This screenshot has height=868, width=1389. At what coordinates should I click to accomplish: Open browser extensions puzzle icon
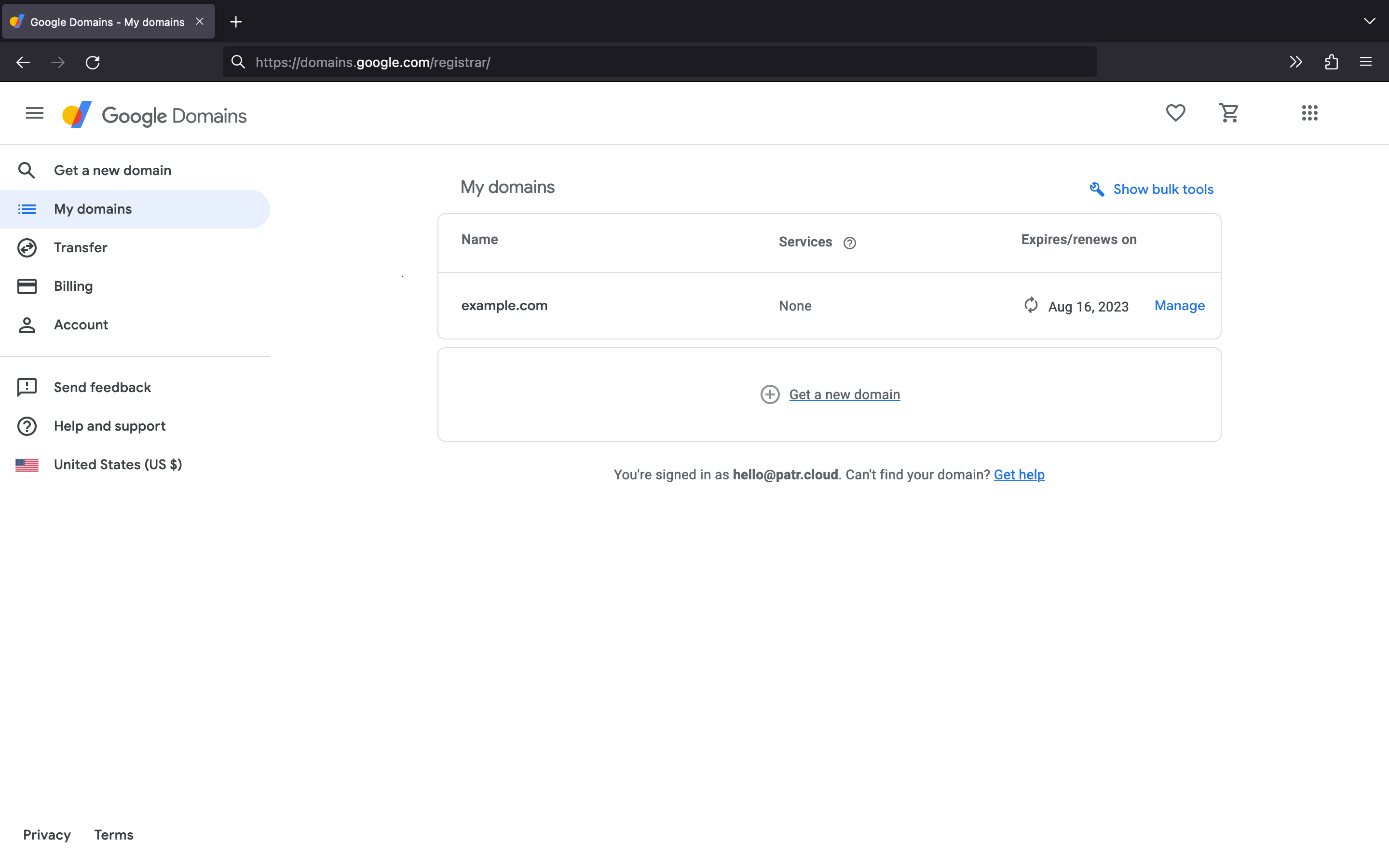point(1332,62)
